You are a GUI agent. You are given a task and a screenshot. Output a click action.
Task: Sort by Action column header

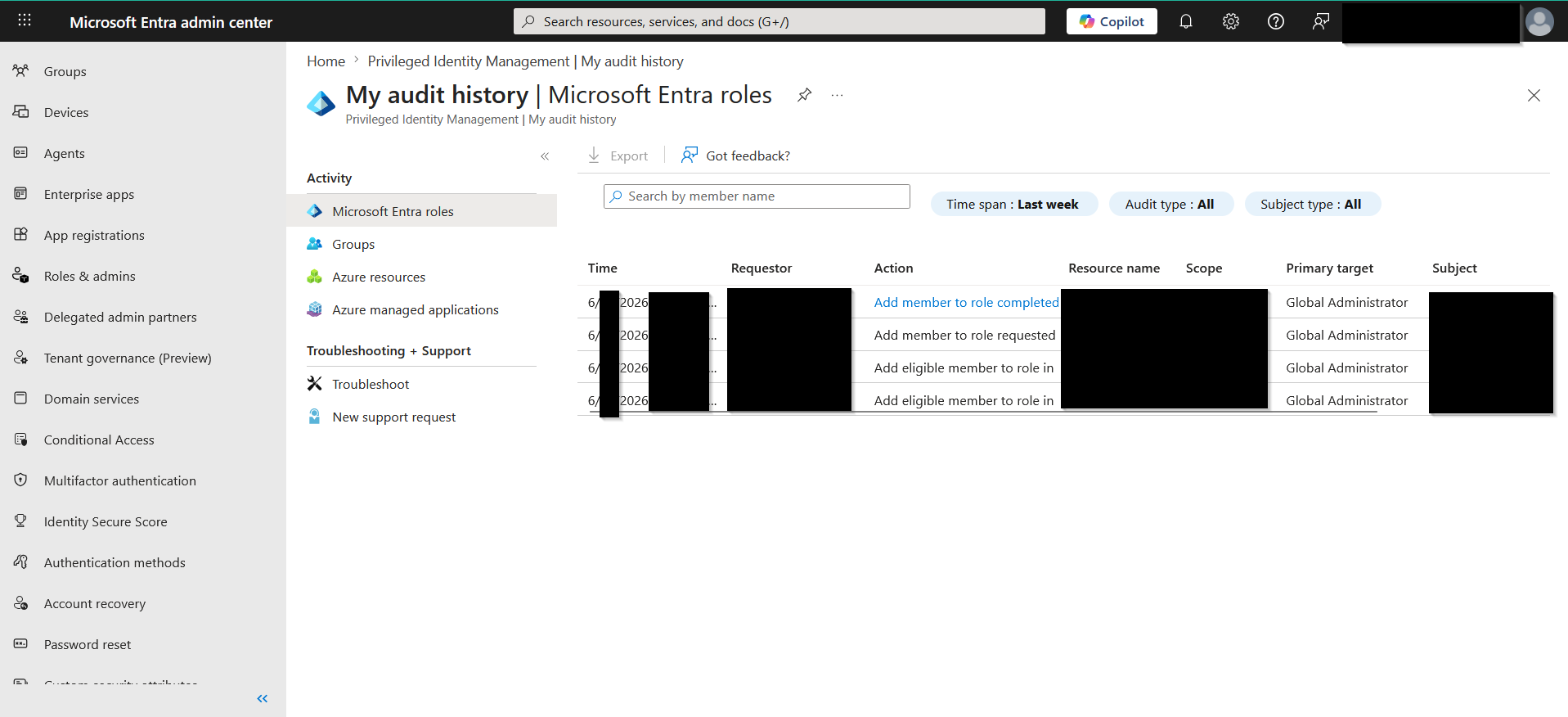[893, 268]
